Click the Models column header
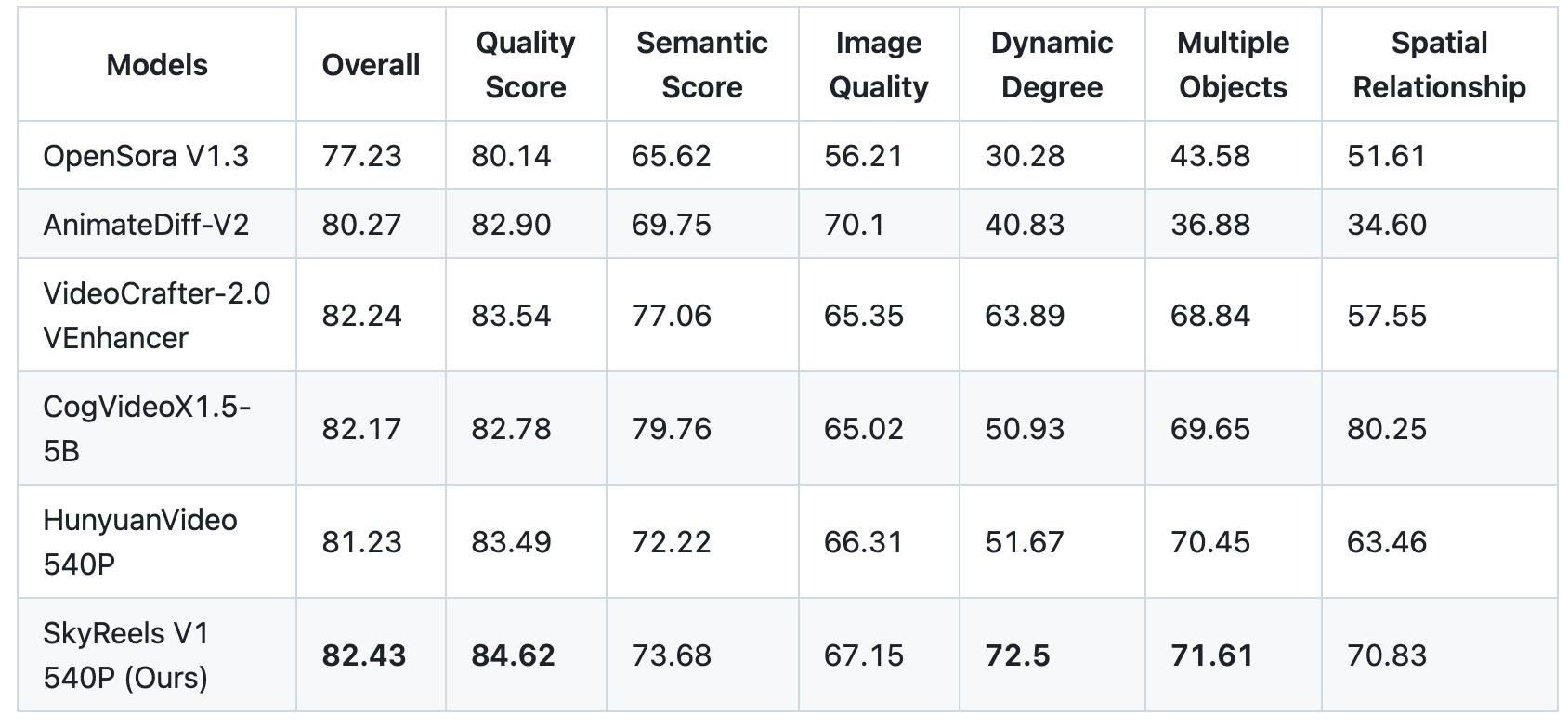1568x726 pixels. pos(157,65)
